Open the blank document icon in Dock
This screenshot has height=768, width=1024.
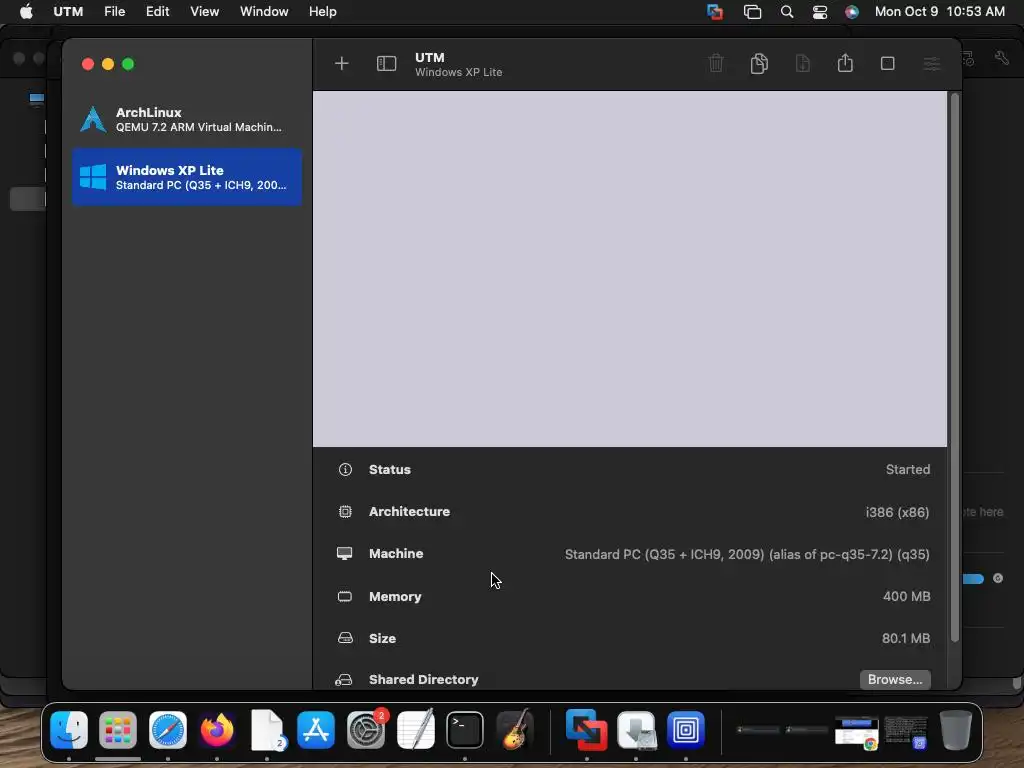[267, 729]
